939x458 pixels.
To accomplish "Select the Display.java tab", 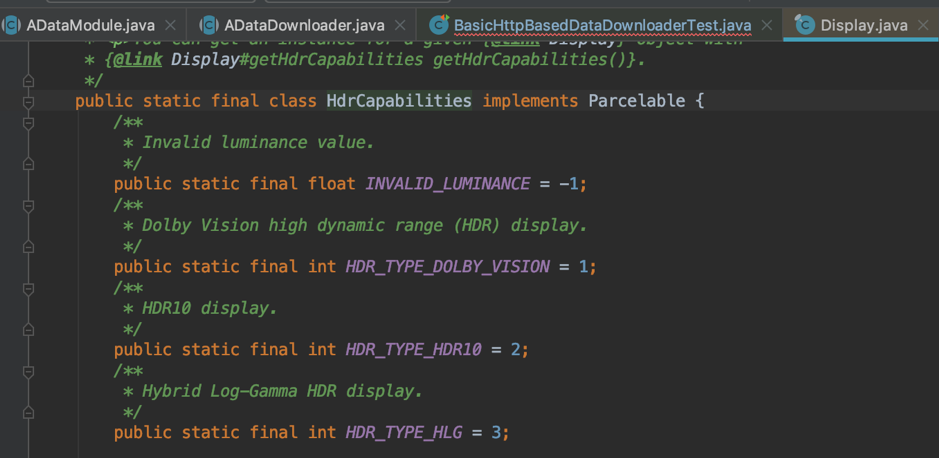I will (864, 25).
